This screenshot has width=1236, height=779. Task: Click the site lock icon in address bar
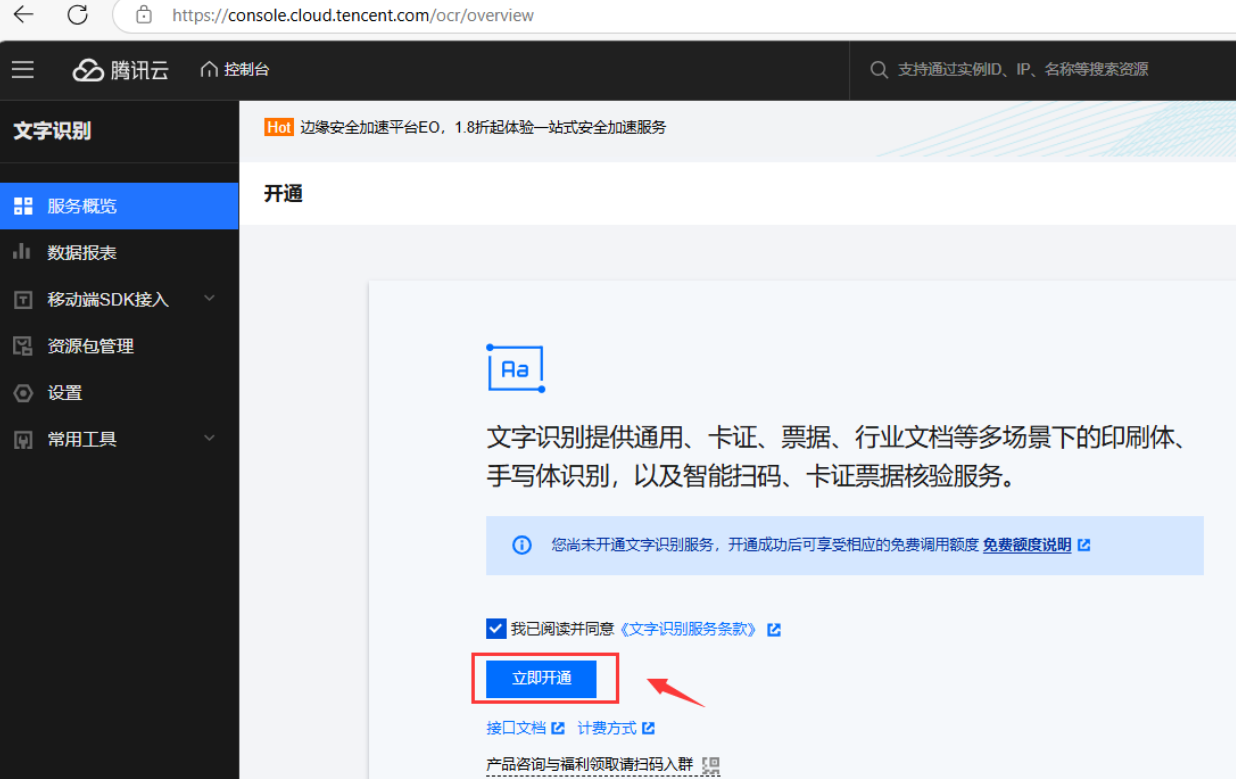point(144,15)
